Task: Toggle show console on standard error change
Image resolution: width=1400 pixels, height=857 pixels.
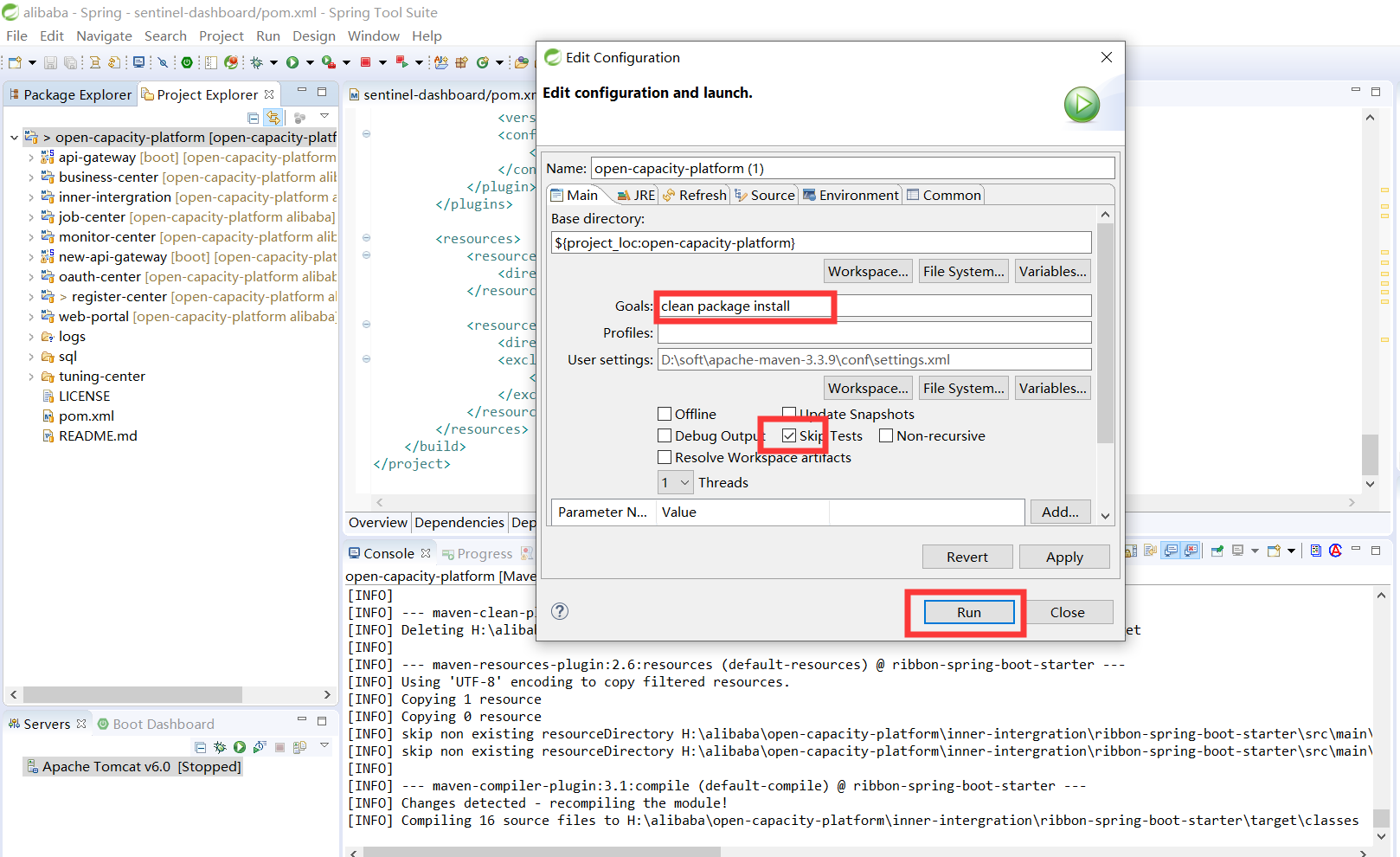Action: pyautogui.click(x=1191, y=551)
